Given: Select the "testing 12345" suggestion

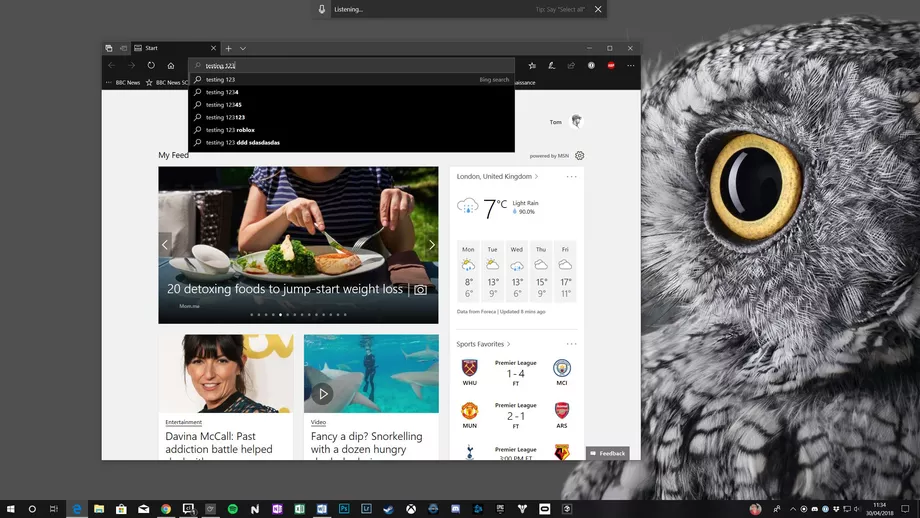Looking at the screenshot, I should click(x=224, y=105).
